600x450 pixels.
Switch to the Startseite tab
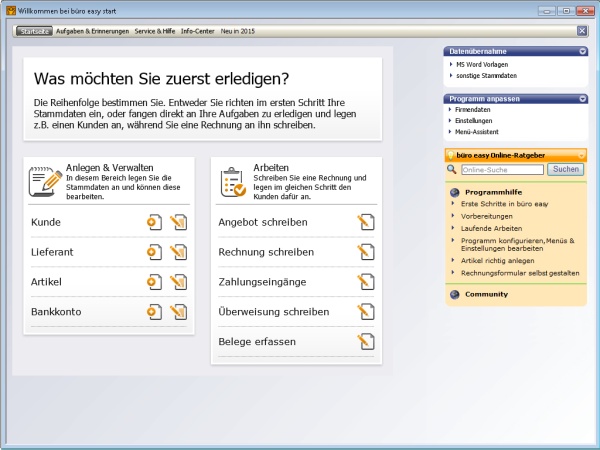point(34,31)
